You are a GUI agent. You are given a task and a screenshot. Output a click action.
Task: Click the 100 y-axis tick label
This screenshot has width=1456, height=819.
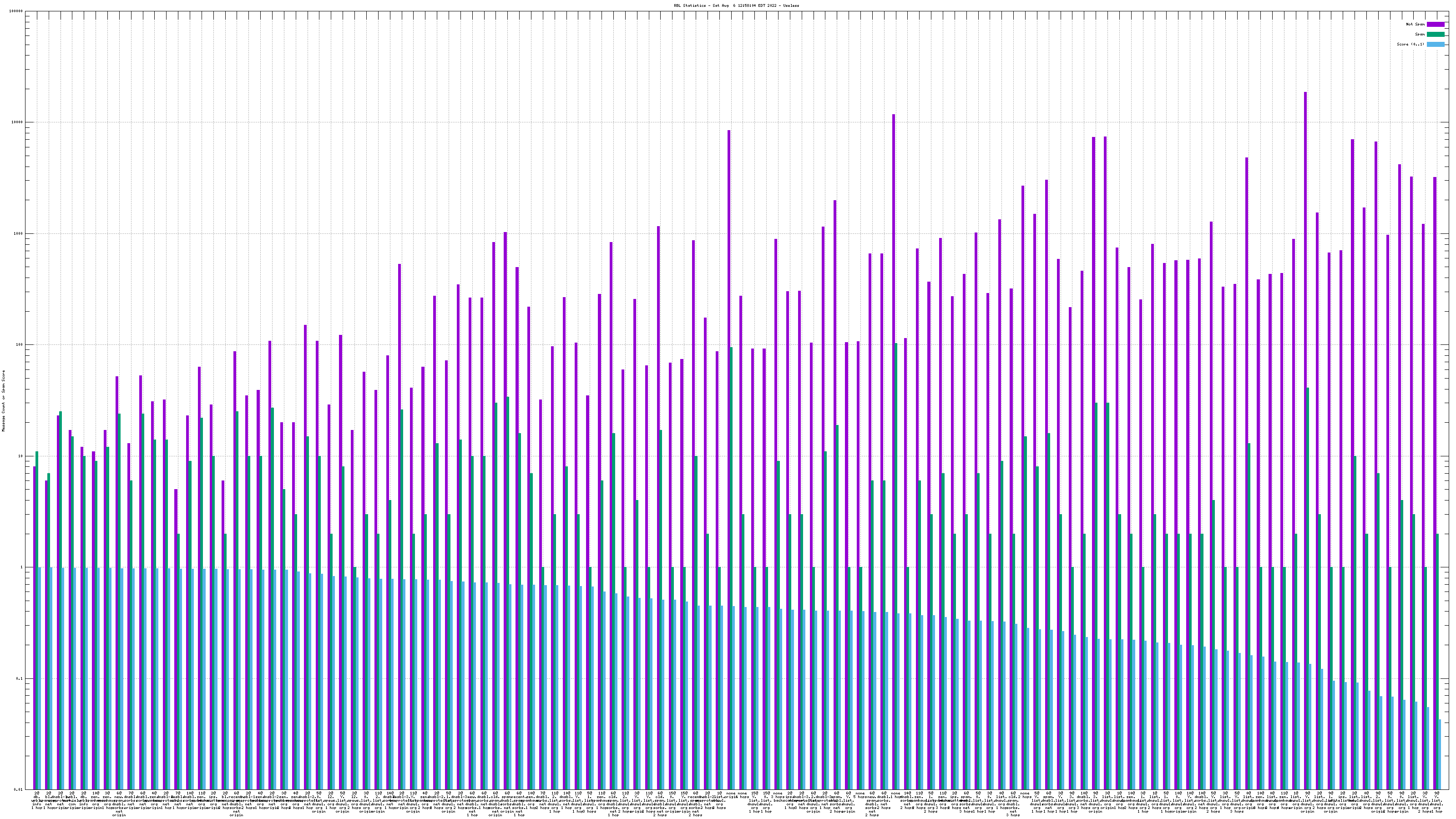(x=20, y=345)
